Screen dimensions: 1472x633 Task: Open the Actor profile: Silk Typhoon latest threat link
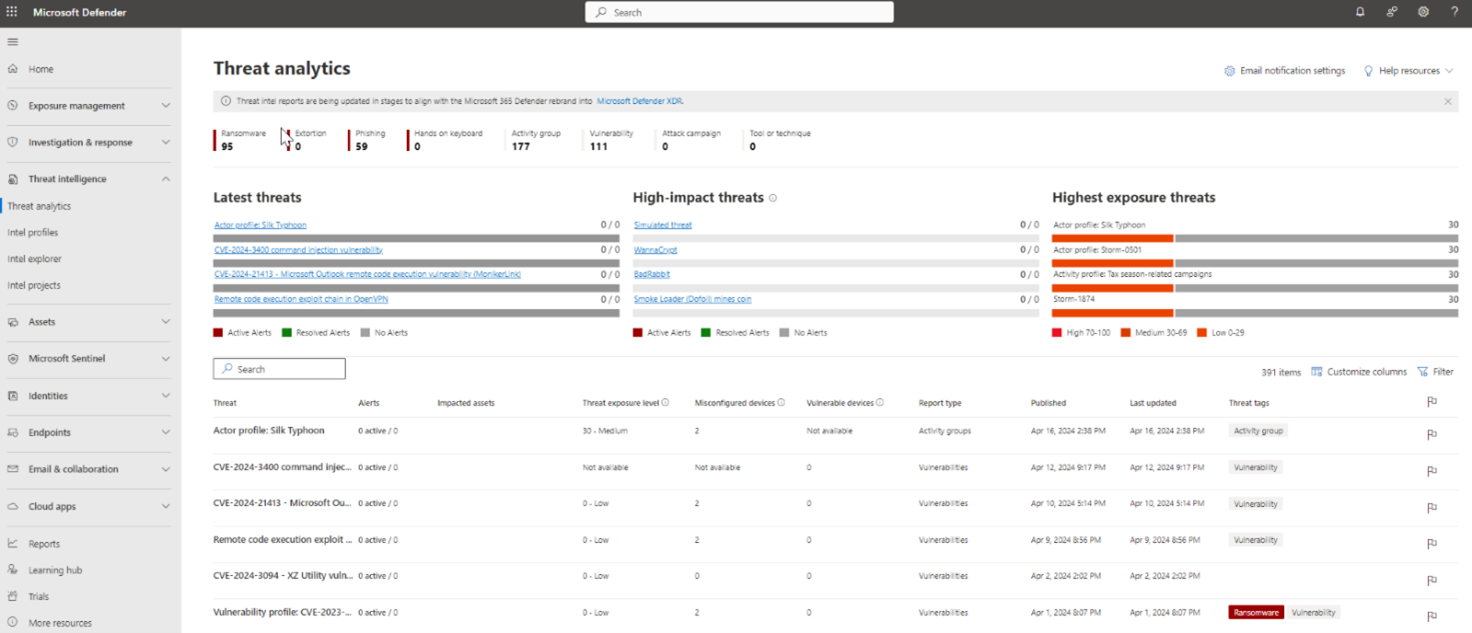click(260, 225)
